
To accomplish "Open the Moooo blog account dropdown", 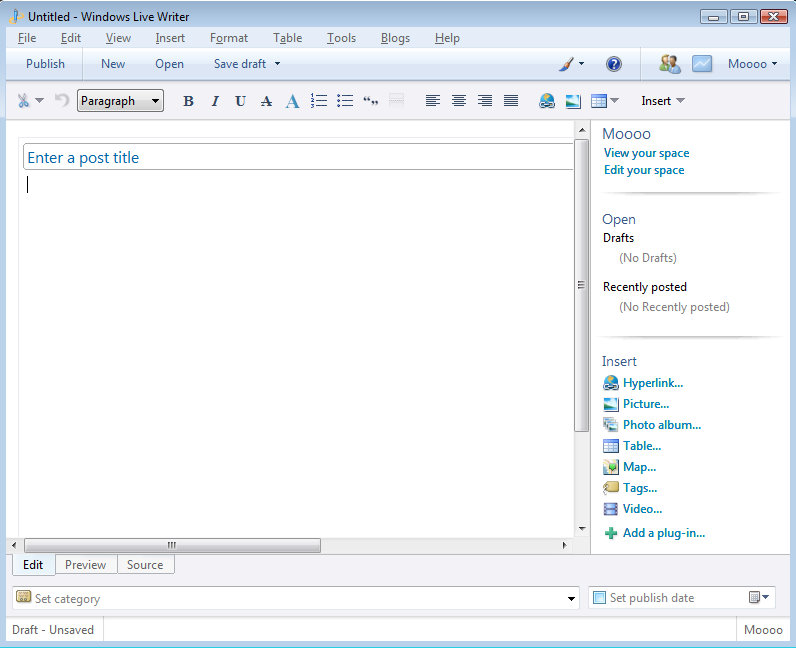I will tap(752, 64).
